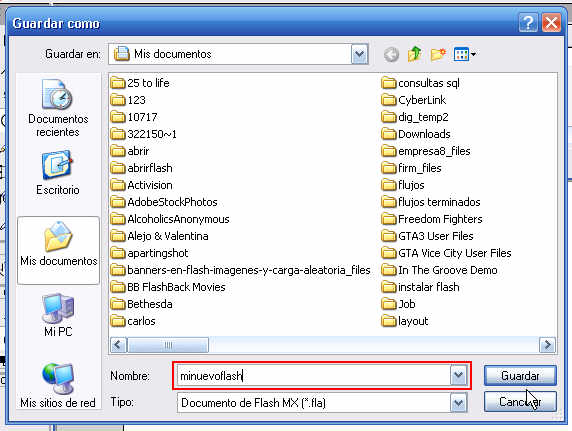Go to Mi PC location
The width and height of the screenshot is (572, 431).
pos(58,315)
